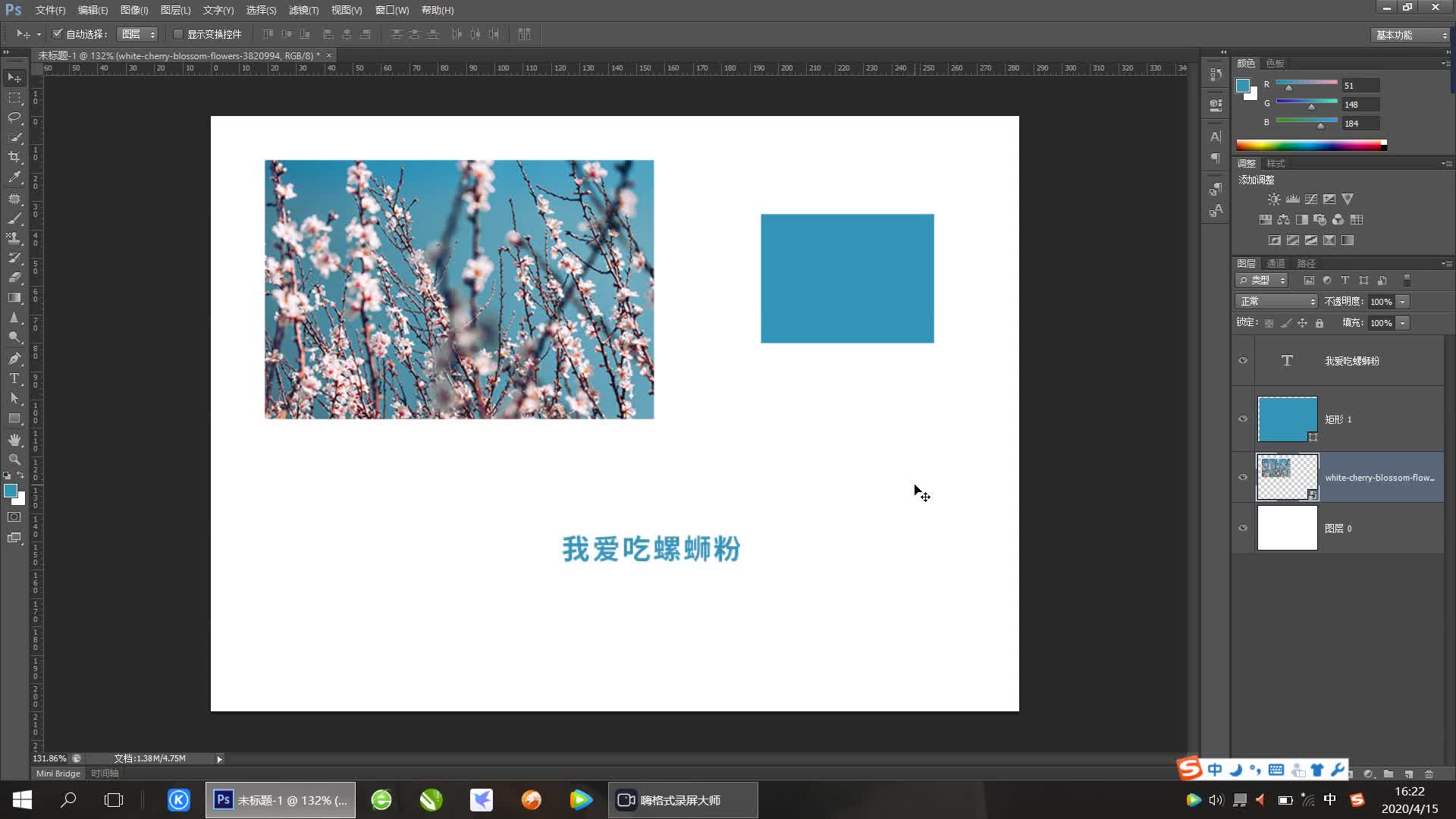Select the Eyedropper tool
The height and width of the screenshot is (819, 1456).
tap(14, 177)
